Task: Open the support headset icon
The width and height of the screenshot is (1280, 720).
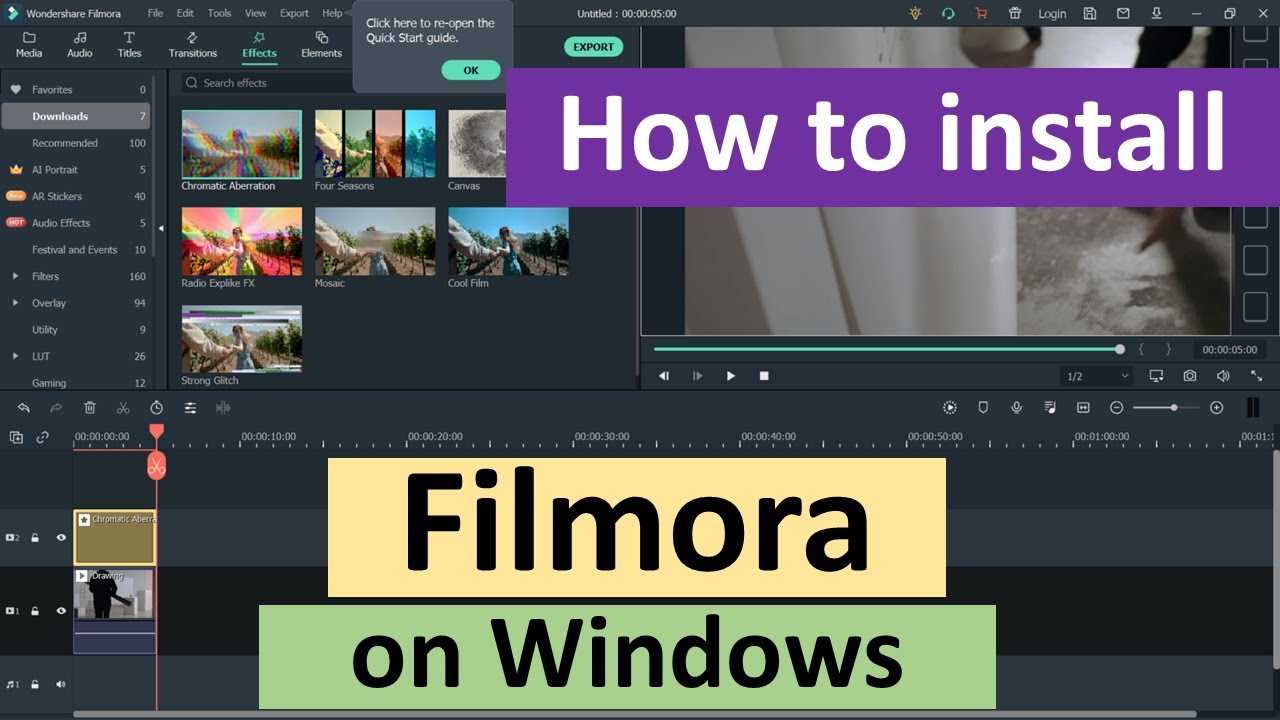Action: (x=948, y=13)
